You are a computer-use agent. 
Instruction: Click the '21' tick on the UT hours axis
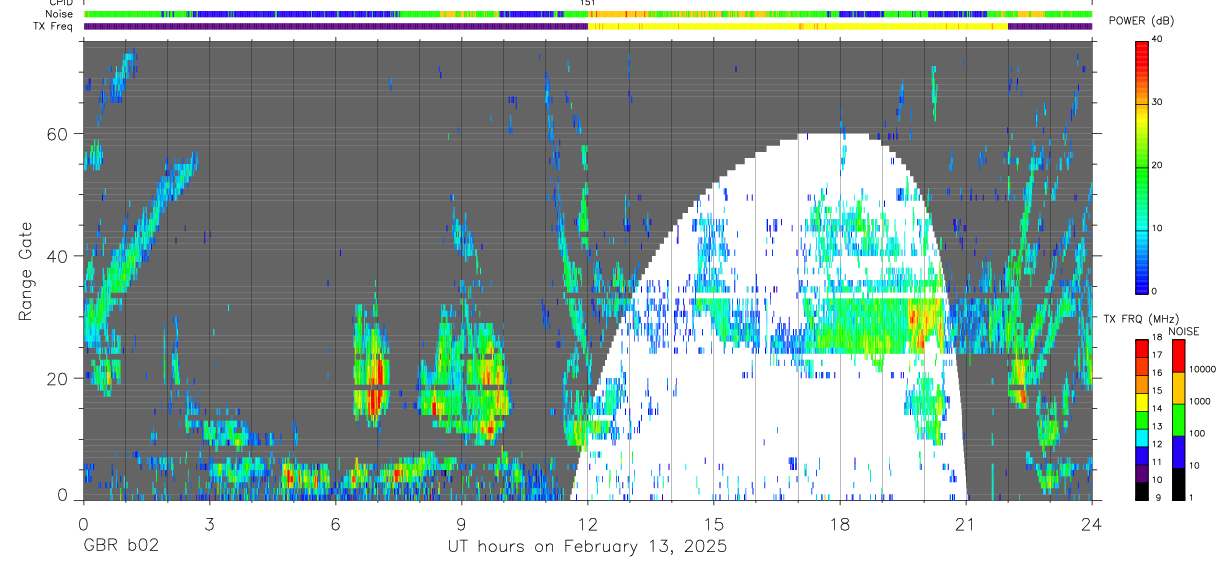pyautogui.click(x=966, y=524)
